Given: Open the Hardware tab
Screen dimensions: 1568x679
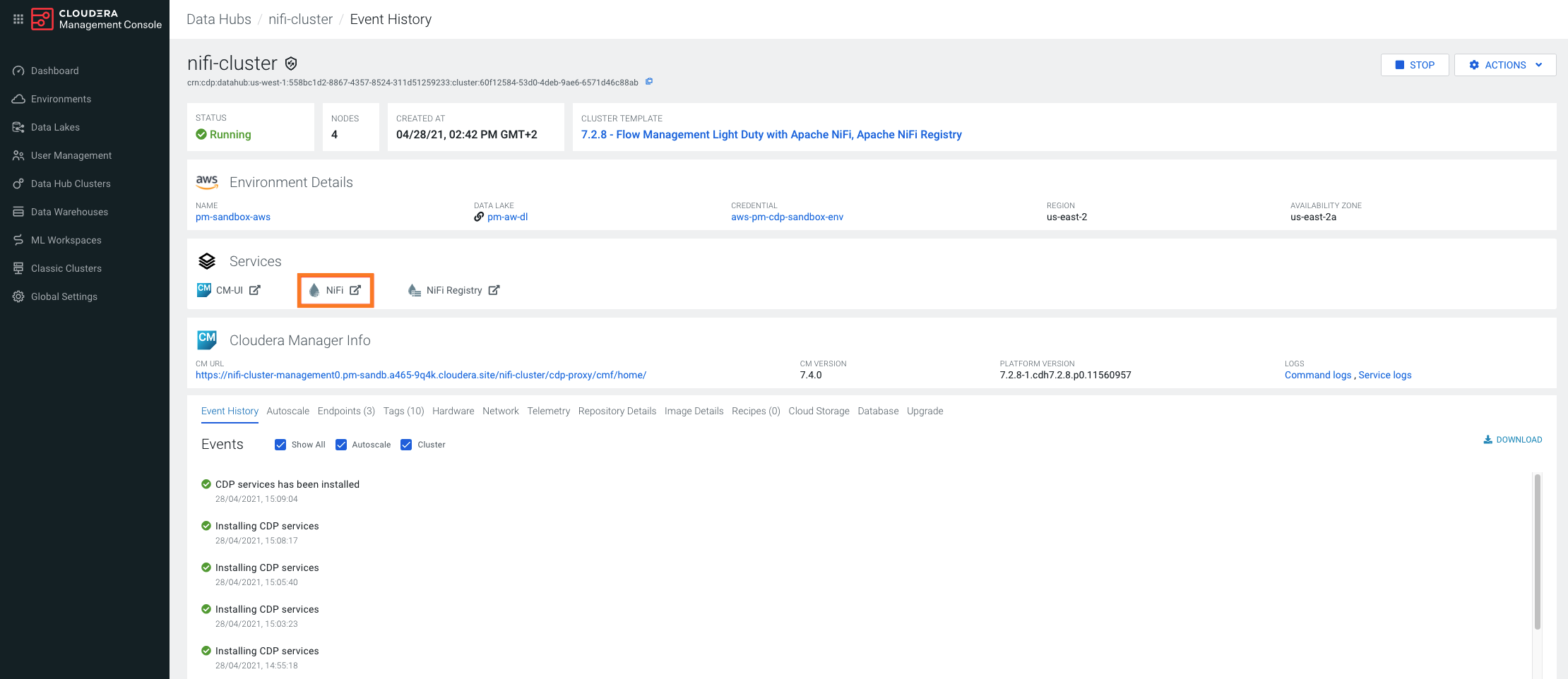Looking at the screenshot, I should [x=453, y=411].
